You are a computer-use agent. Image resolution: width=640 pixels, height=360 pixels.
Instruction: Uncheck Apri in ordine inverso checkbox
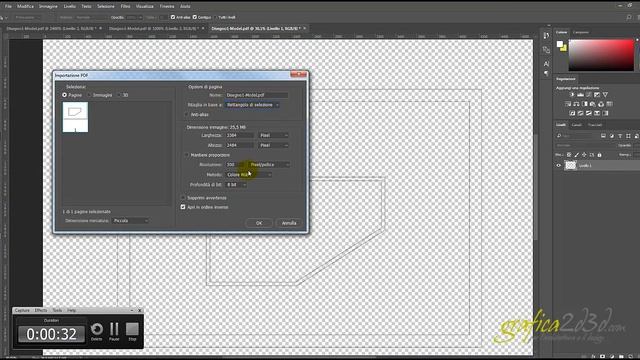tap(183, 207)
